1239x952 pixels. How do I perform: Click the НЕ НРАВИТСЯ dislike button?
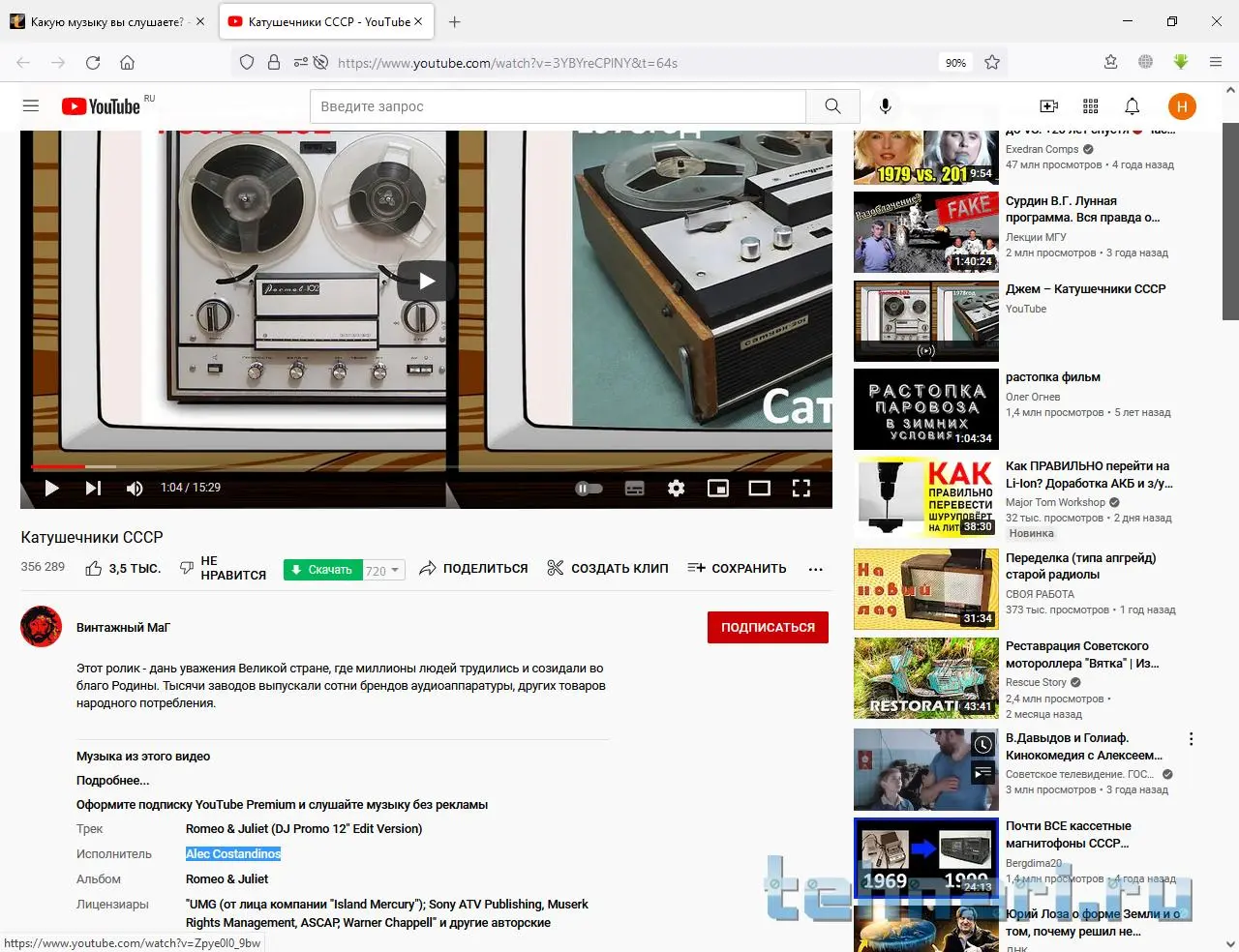pos(223,568)
